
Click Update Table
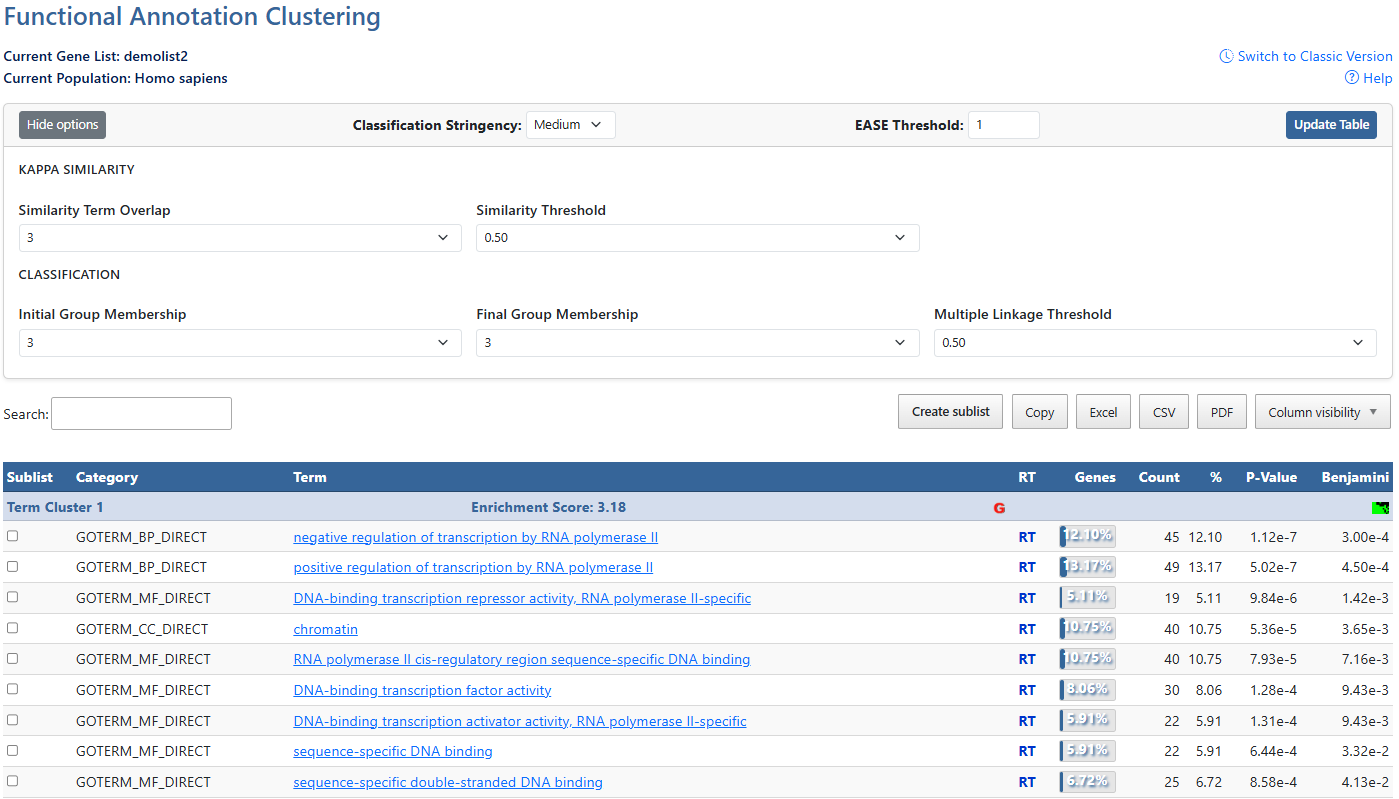(x=1331, y=124)
